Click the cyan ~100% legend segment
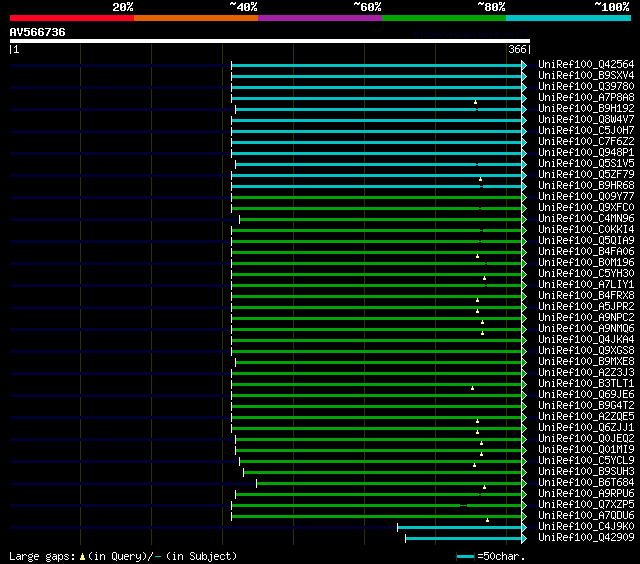This screenshot has width=640, height=564. click(x=567, y=18)
